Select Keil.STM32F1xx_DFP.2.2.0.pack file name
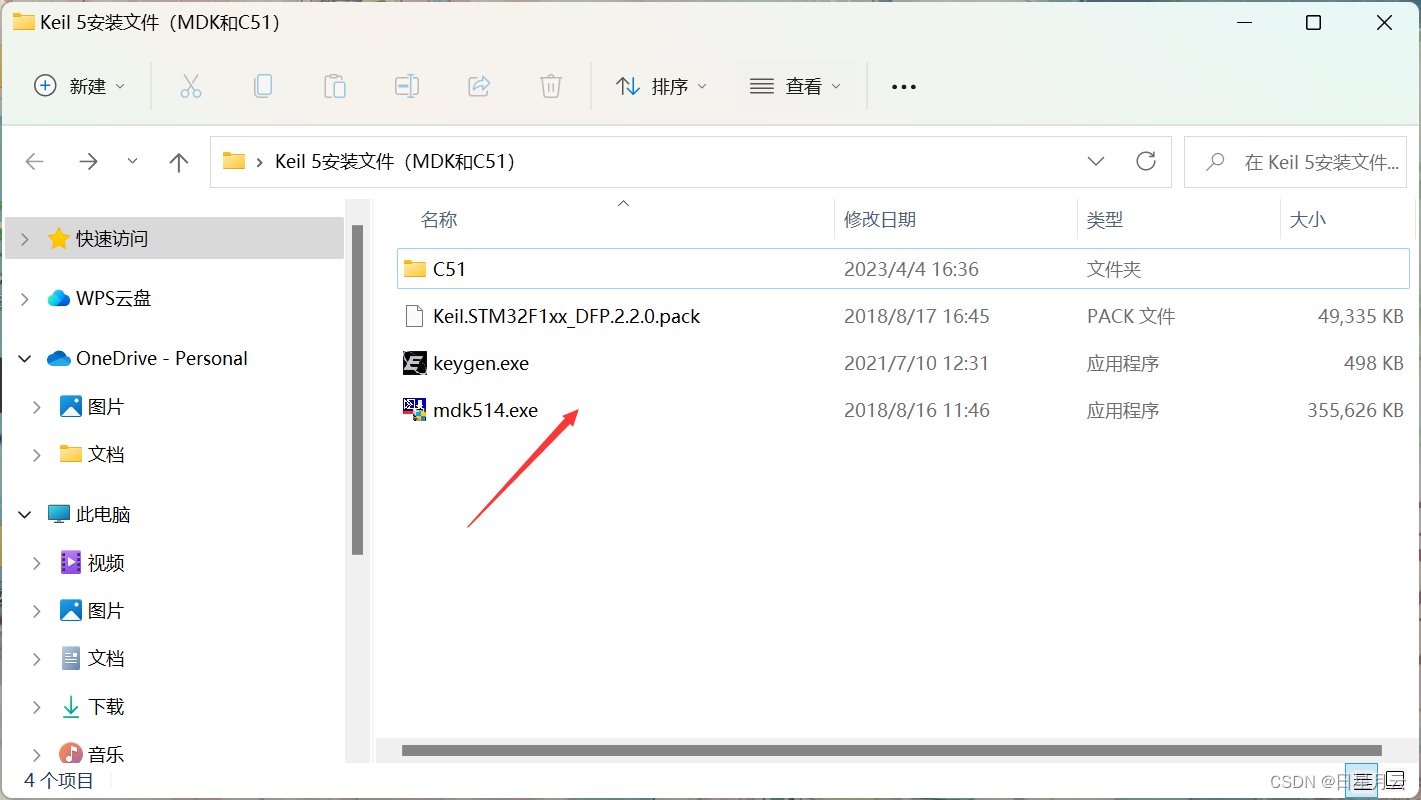Screen dimensions: 1421x800 click(566, 316)
